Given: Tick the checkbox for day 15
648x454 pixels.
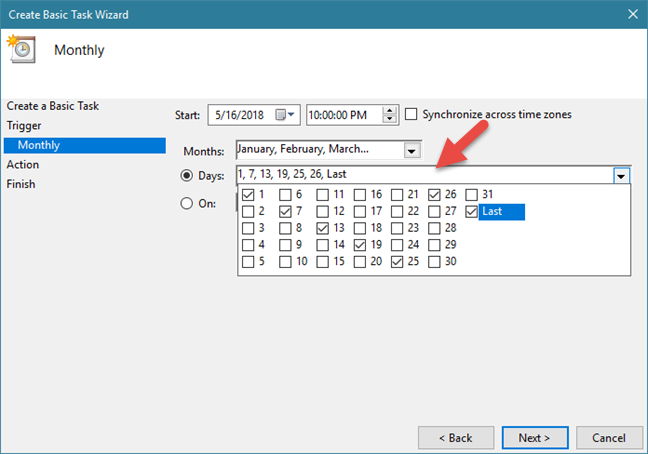Looking at the screenshot, I should [x=323, y=262].
